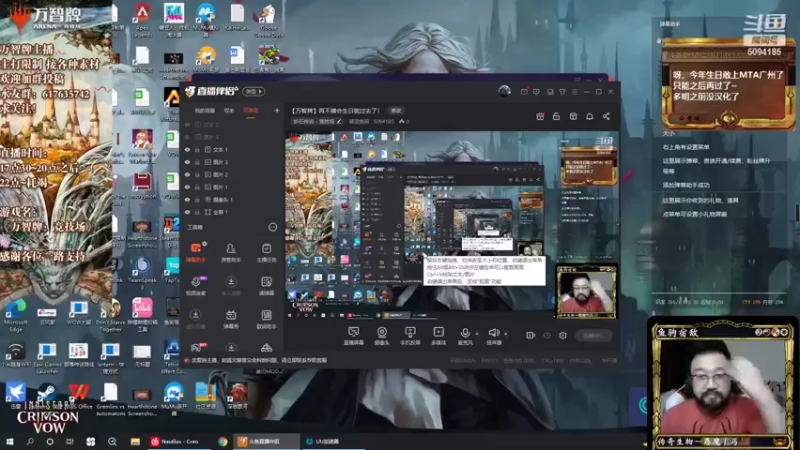Click the 扬声器 speaker icon
The height and width of the screenshot is (450, 800).
click(x=493, y=333)
